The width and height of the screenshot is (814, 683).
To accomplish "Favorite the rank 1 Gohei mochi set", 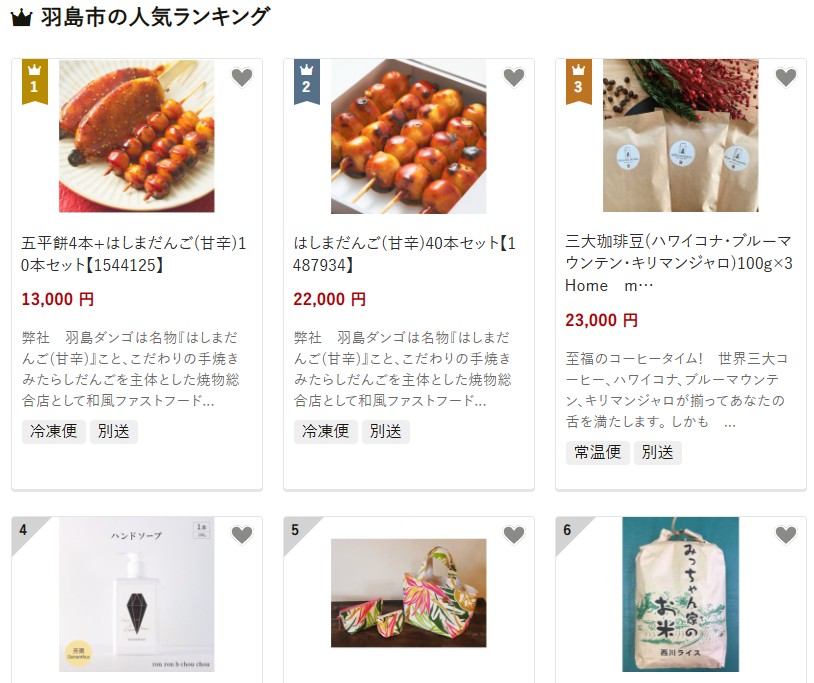I will pos(241,78).
